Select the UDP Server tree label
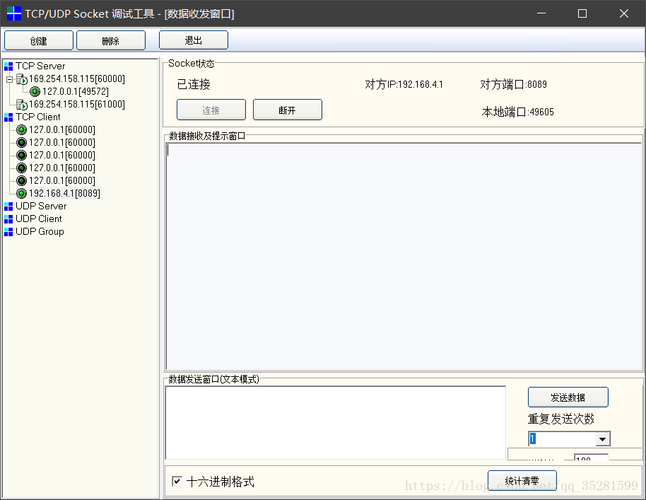 point(41,206)
